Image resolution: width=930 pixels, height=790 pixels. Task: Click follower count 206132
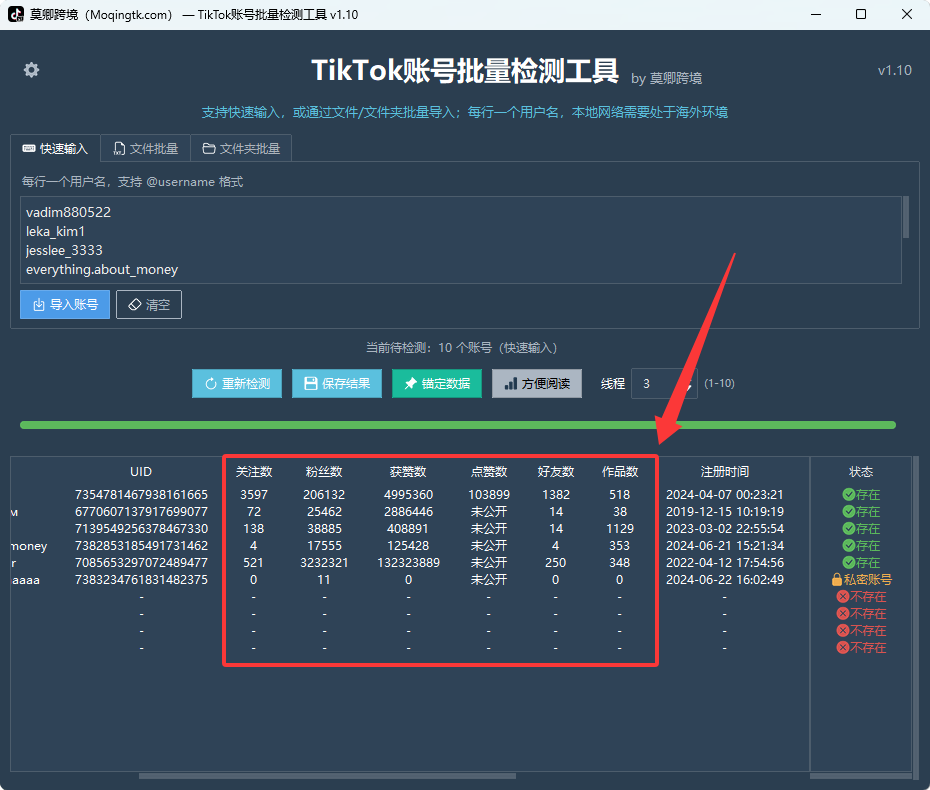tap(324, 495)
